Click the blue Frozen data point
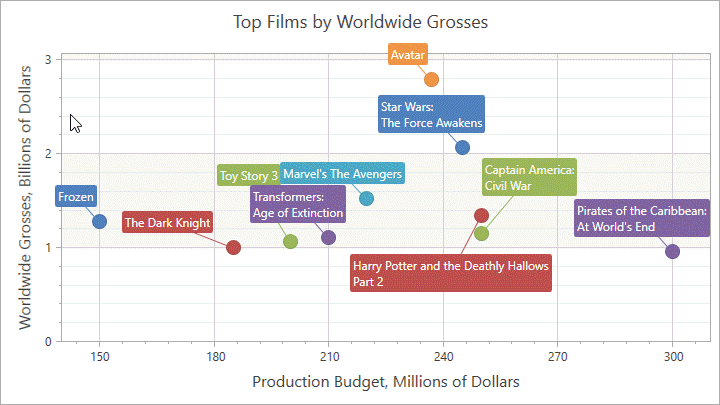Image resolution: width=720 pixels, height=405 pixels. tap(99, 221)
